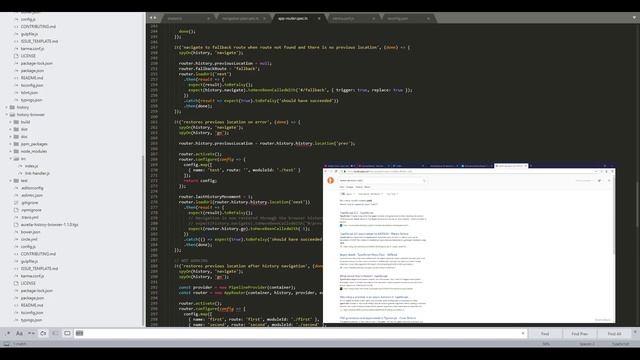Click the search magnifier icon in browser
Image resolution: width=640 pixels, height=360 pixels.
coord(424,180)
